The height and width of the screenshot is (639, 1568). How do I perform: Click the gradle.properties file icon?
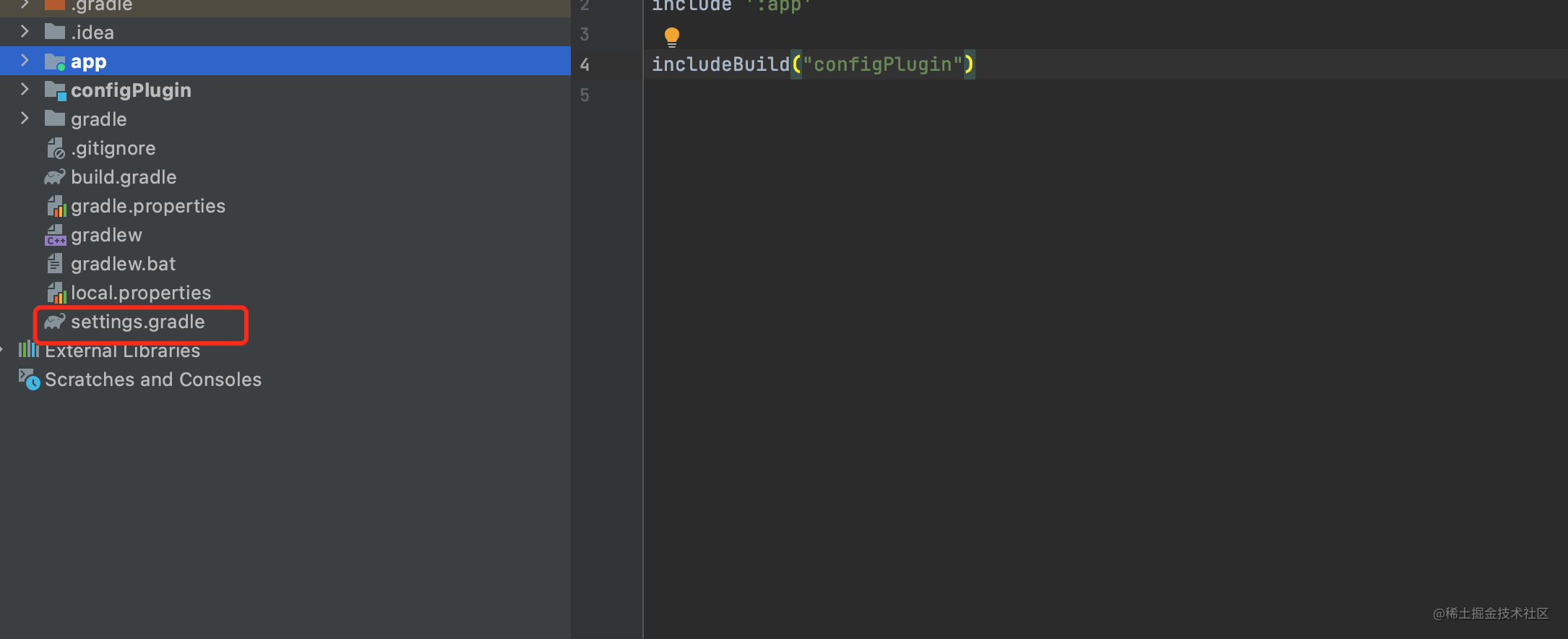[x=56, y=207]
